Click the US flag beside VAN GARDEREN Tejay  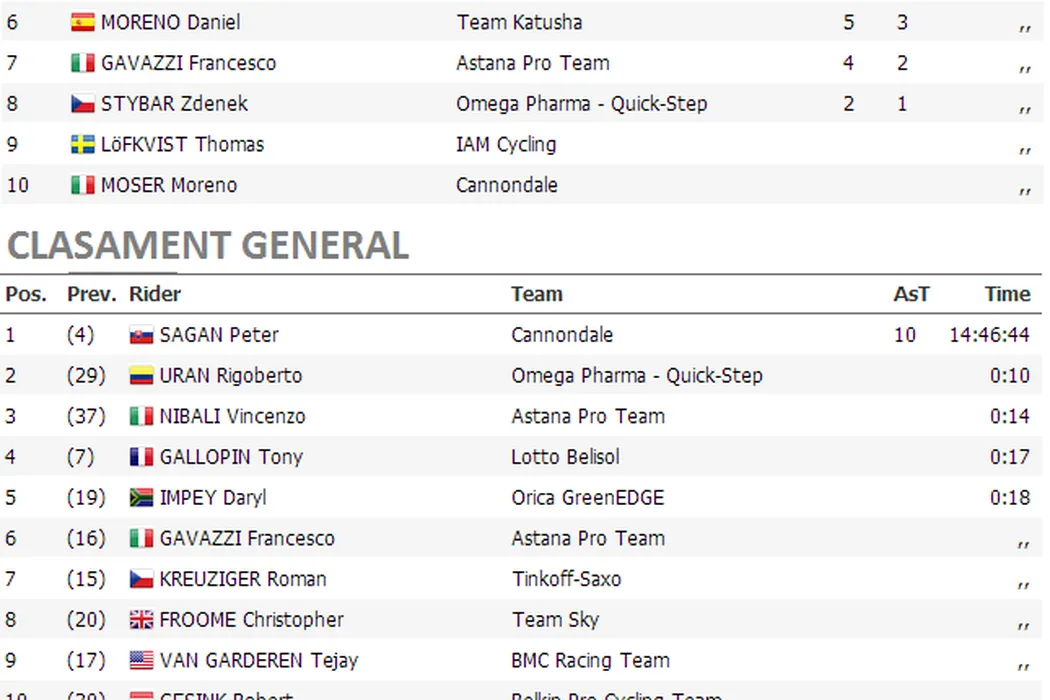(141, 661)
